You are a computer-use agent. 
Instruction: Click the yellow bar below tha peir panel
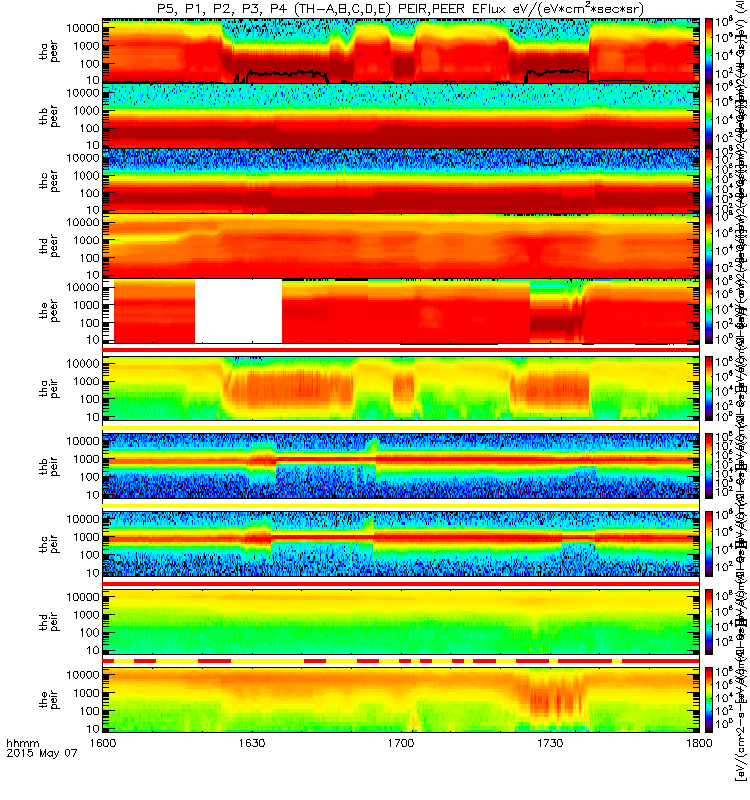click(x=401, y=428)
